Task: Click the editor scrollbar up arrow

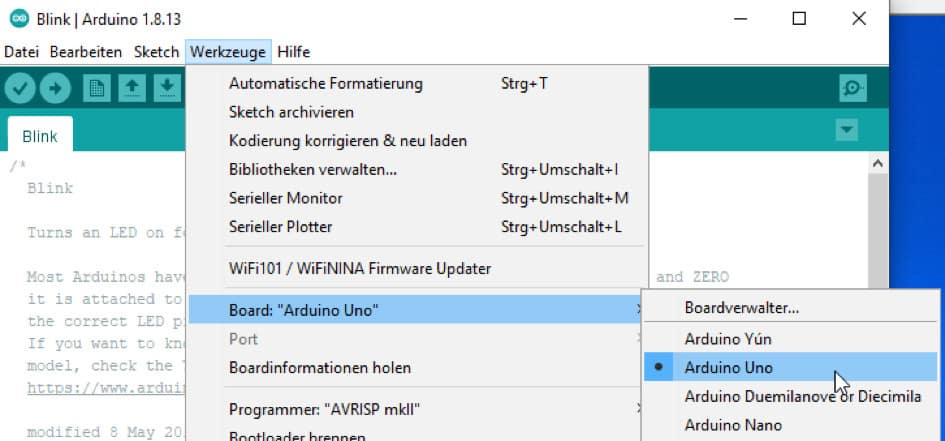Action: [878, 163]
